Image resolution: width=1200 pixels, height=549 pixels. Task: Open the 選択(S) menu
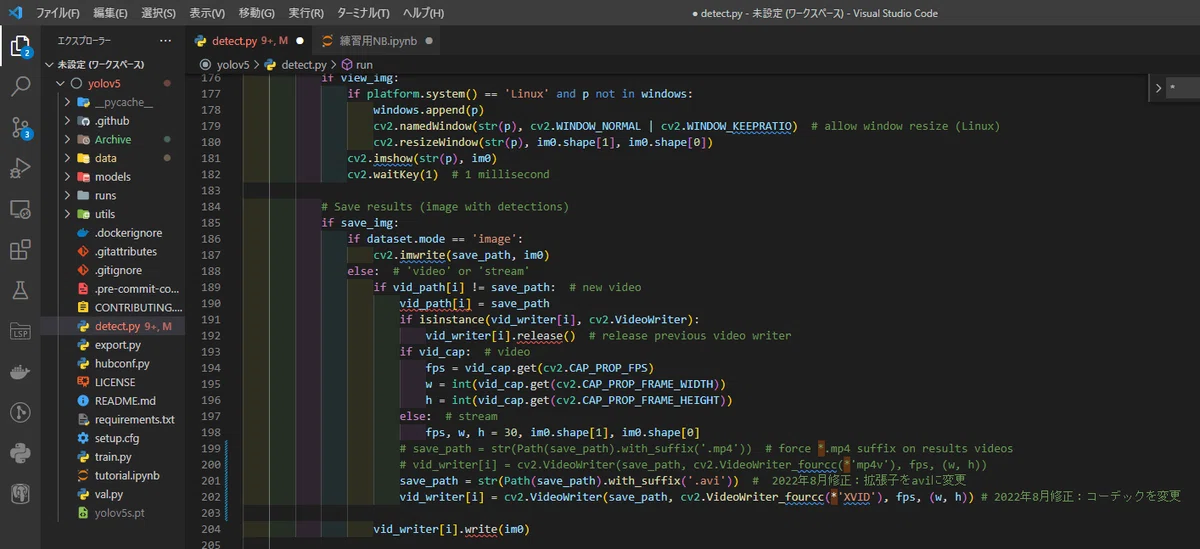tap(158, 13)
